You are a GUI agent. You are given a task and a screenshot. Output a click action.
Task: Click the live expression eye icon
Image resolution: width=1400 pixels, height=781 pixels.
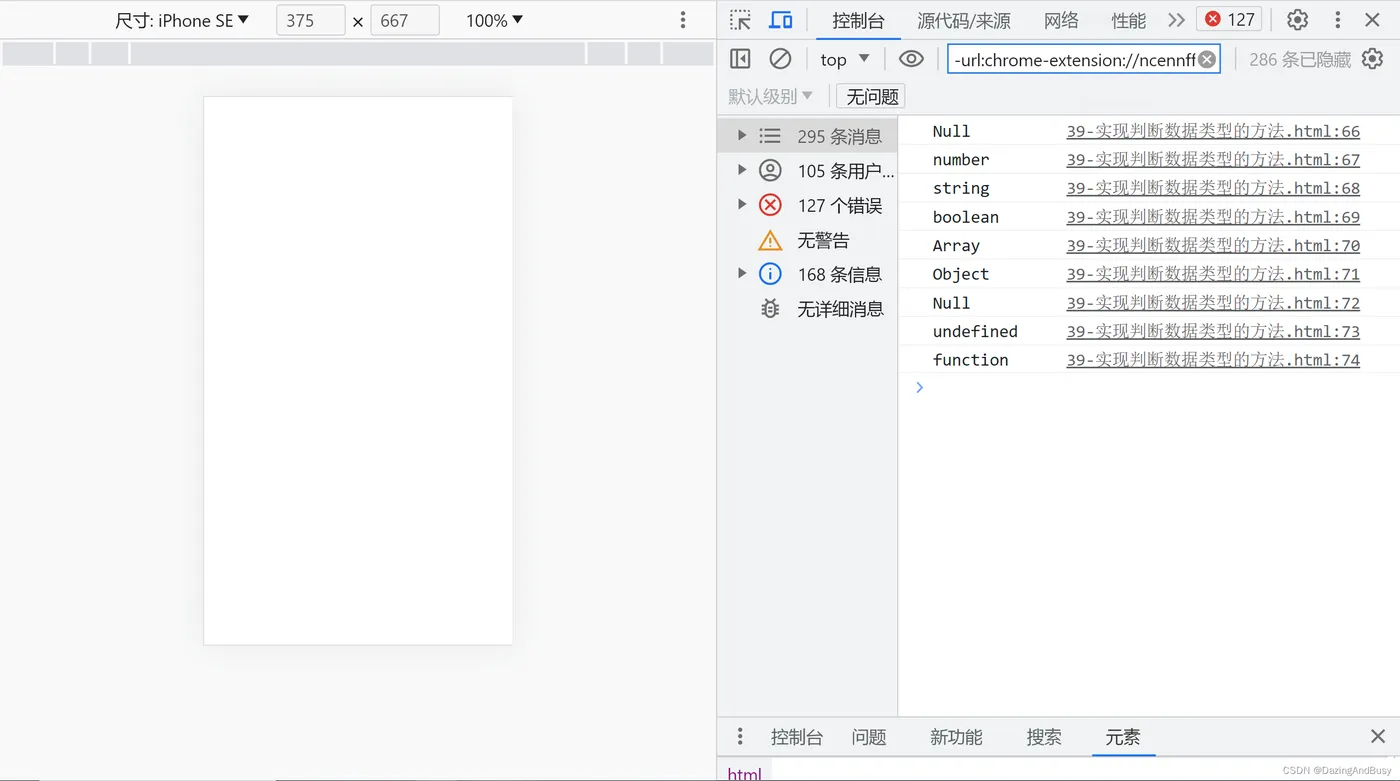[x=911, y=59]
